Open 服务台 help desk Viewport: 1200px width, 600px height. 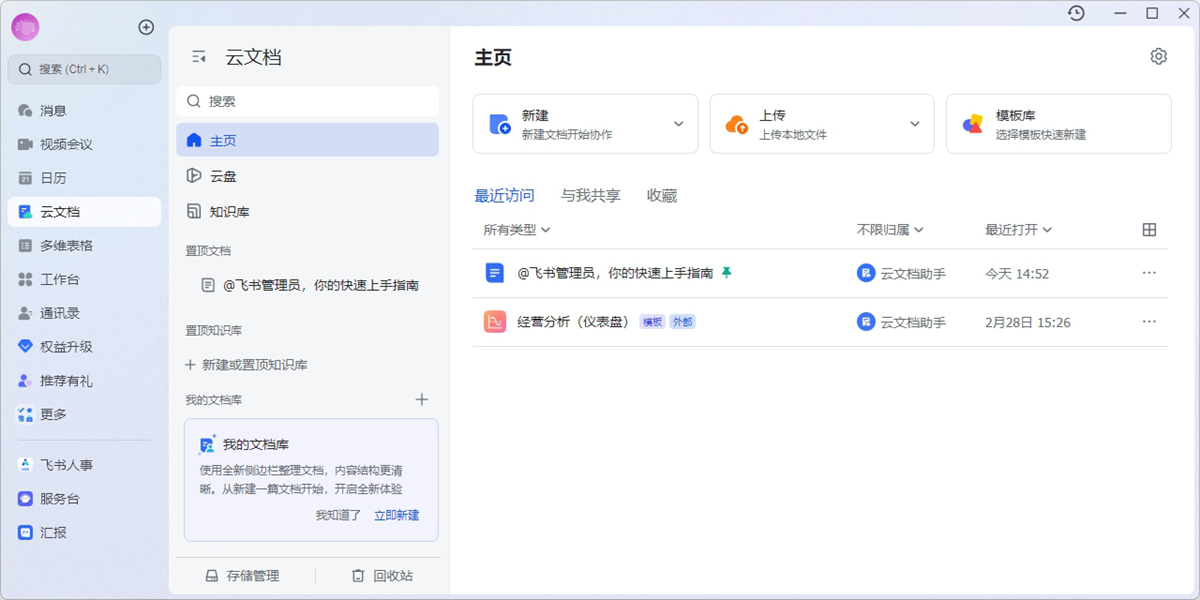(x=84, y=499)
